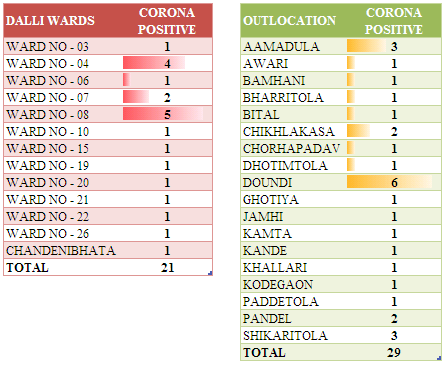
Task: Click the outlocation total value 29
Action: pos(394,352)
